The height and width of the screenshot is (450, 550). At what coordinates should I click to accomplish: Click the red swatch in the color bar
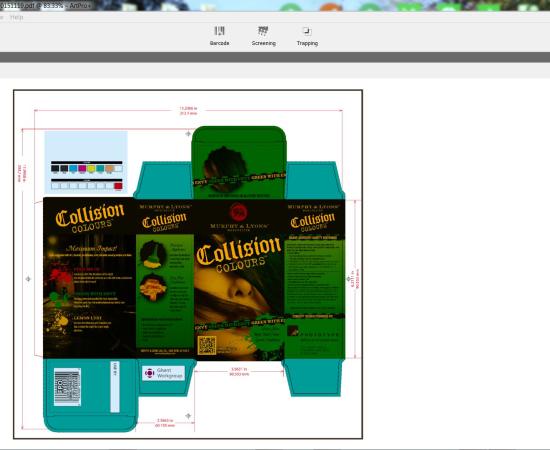[x=118, y=186]
